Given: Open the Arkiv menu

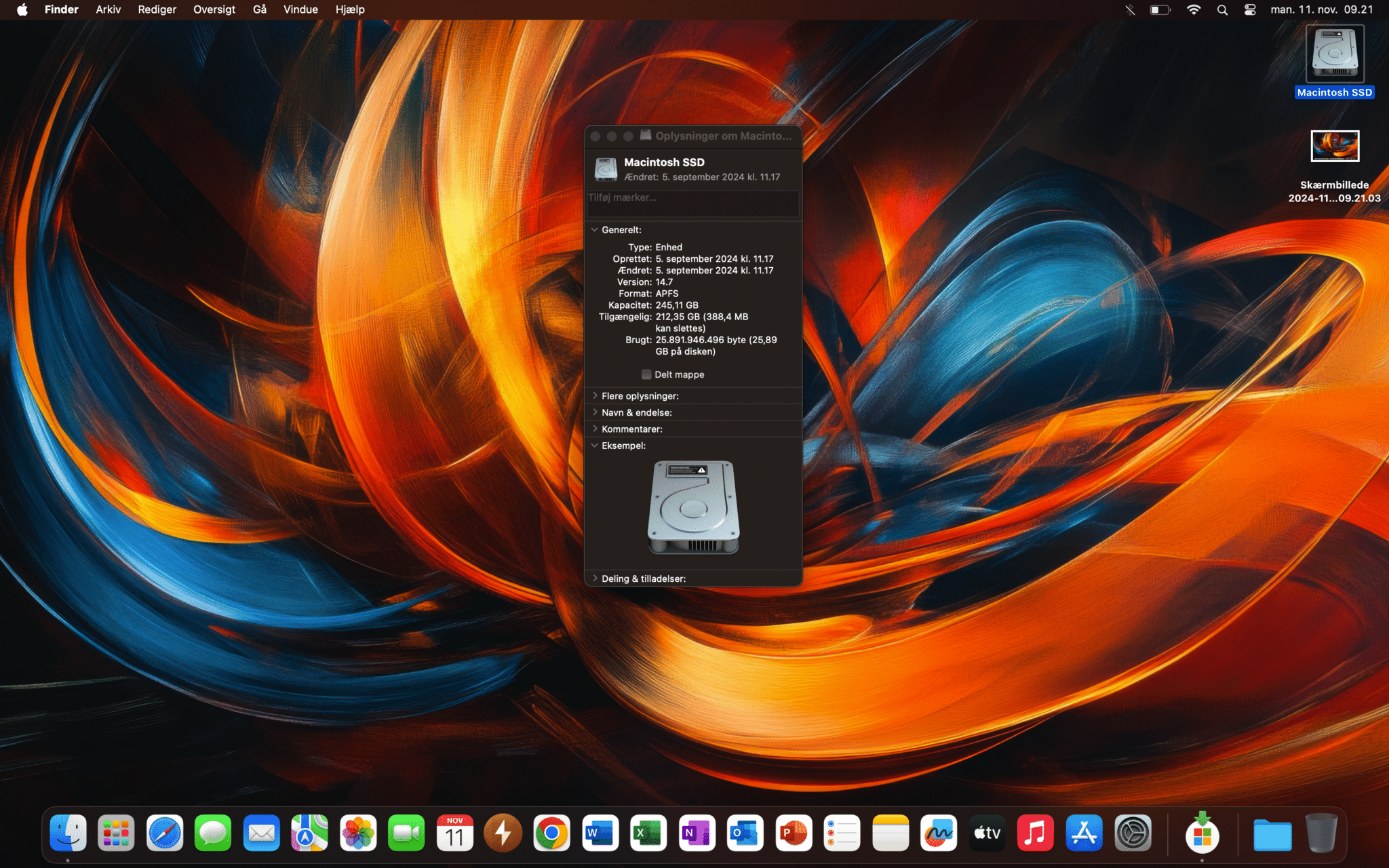Looking at the screenshot, I should pyautogui.click(x=108, y=9).
